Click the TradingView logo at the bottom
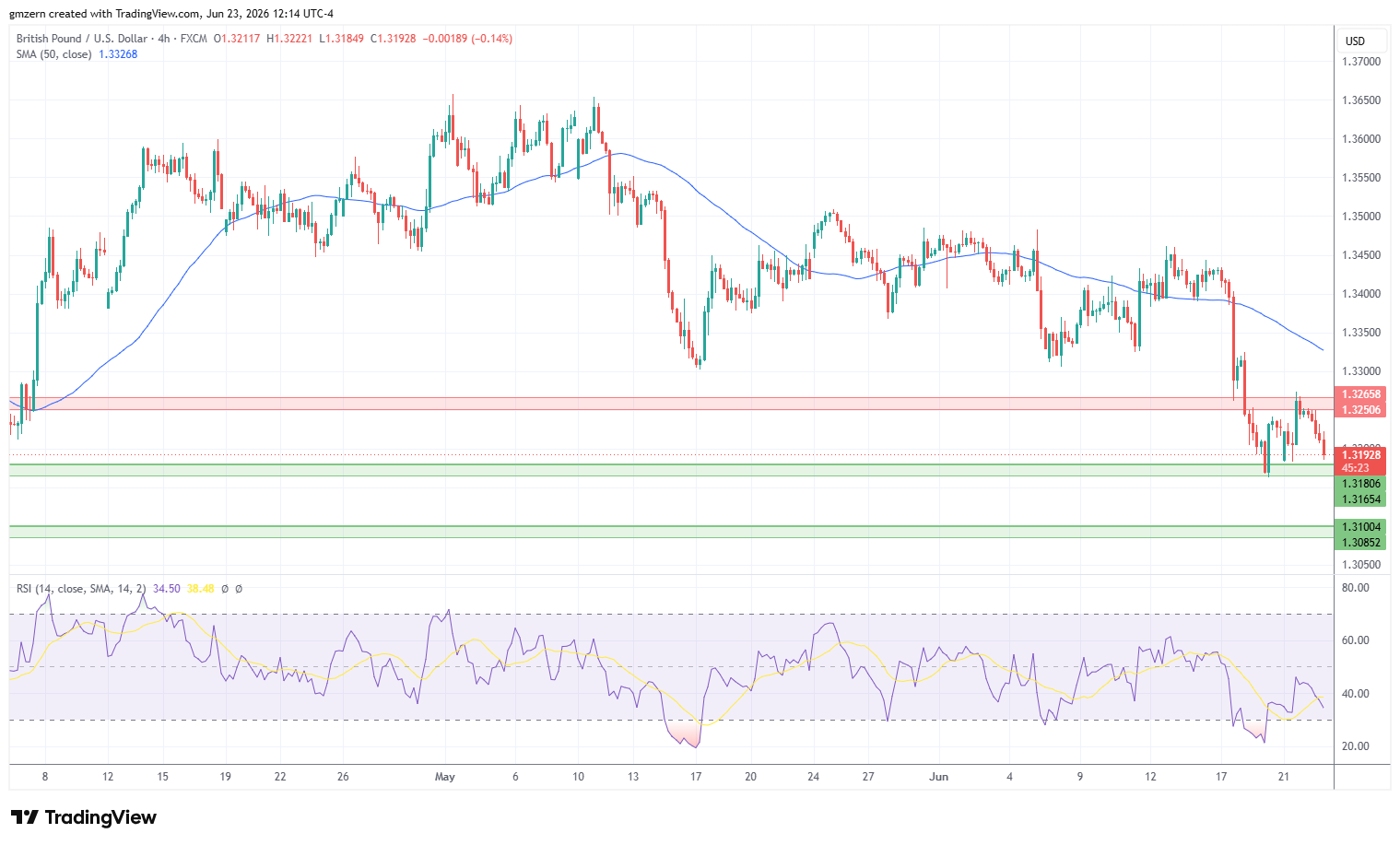This screenshot has width=1400, height=845. (x=84, y=817)
